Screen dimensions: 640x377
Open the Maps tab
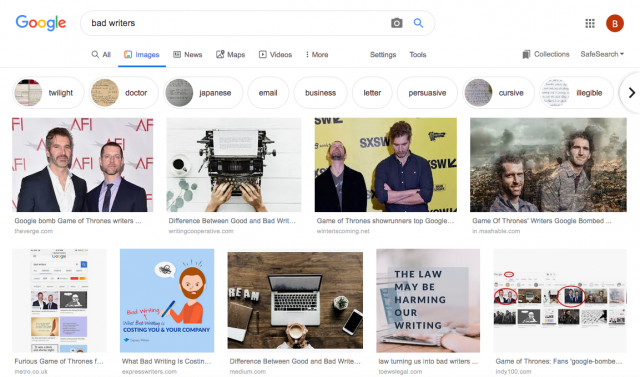coord(231,55)
